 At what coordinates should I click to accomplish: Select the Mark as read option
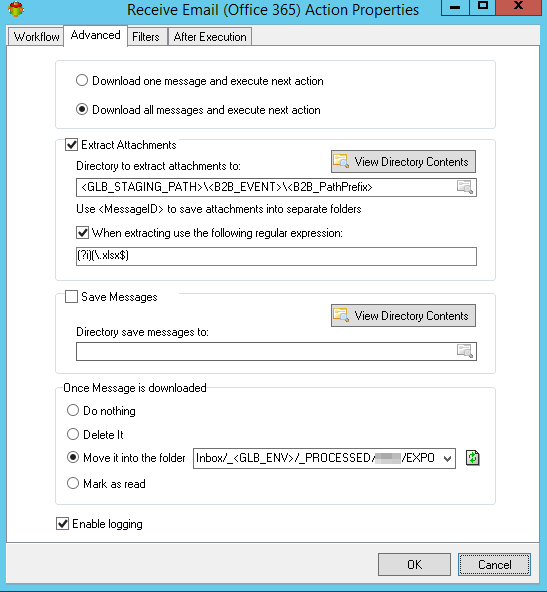(x=73, y=483)
